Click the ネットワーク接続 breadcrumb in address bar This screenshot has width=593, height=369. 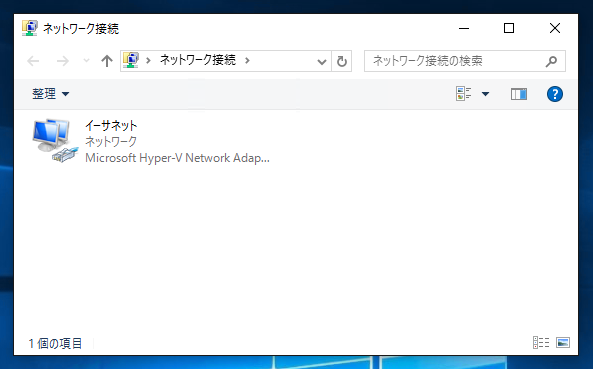click(x=198, y=60)
